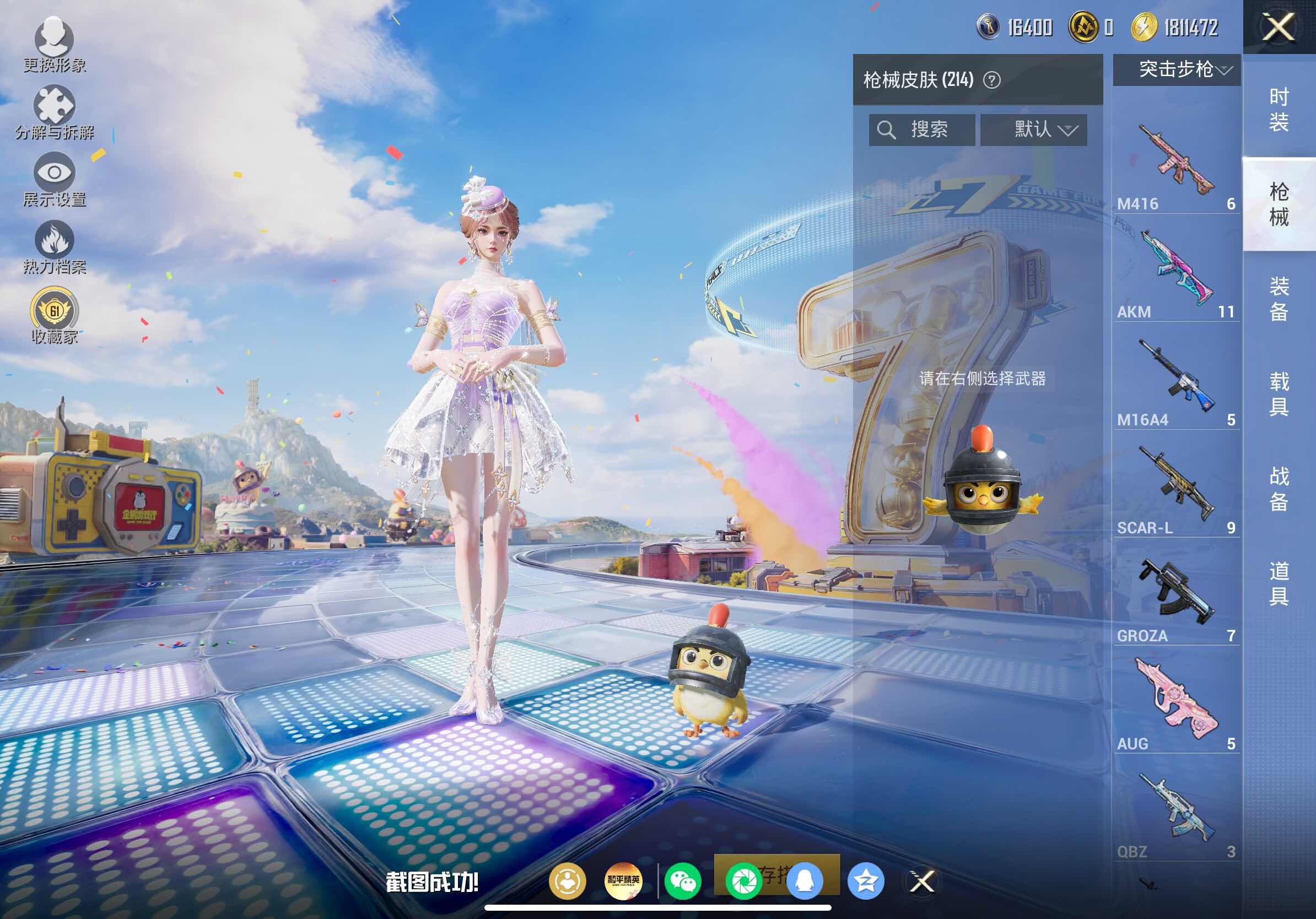1316x919 pixels.
Task: Click the 更换形象 avatar icon
Action: point(54,38)
